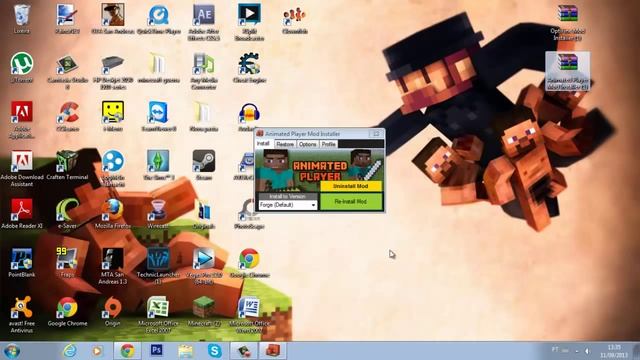Open the Adobe After Effects desktop shortcut
Image resolution: width=640 pixels, height=360 pixels.
click(x=204, y=22)
